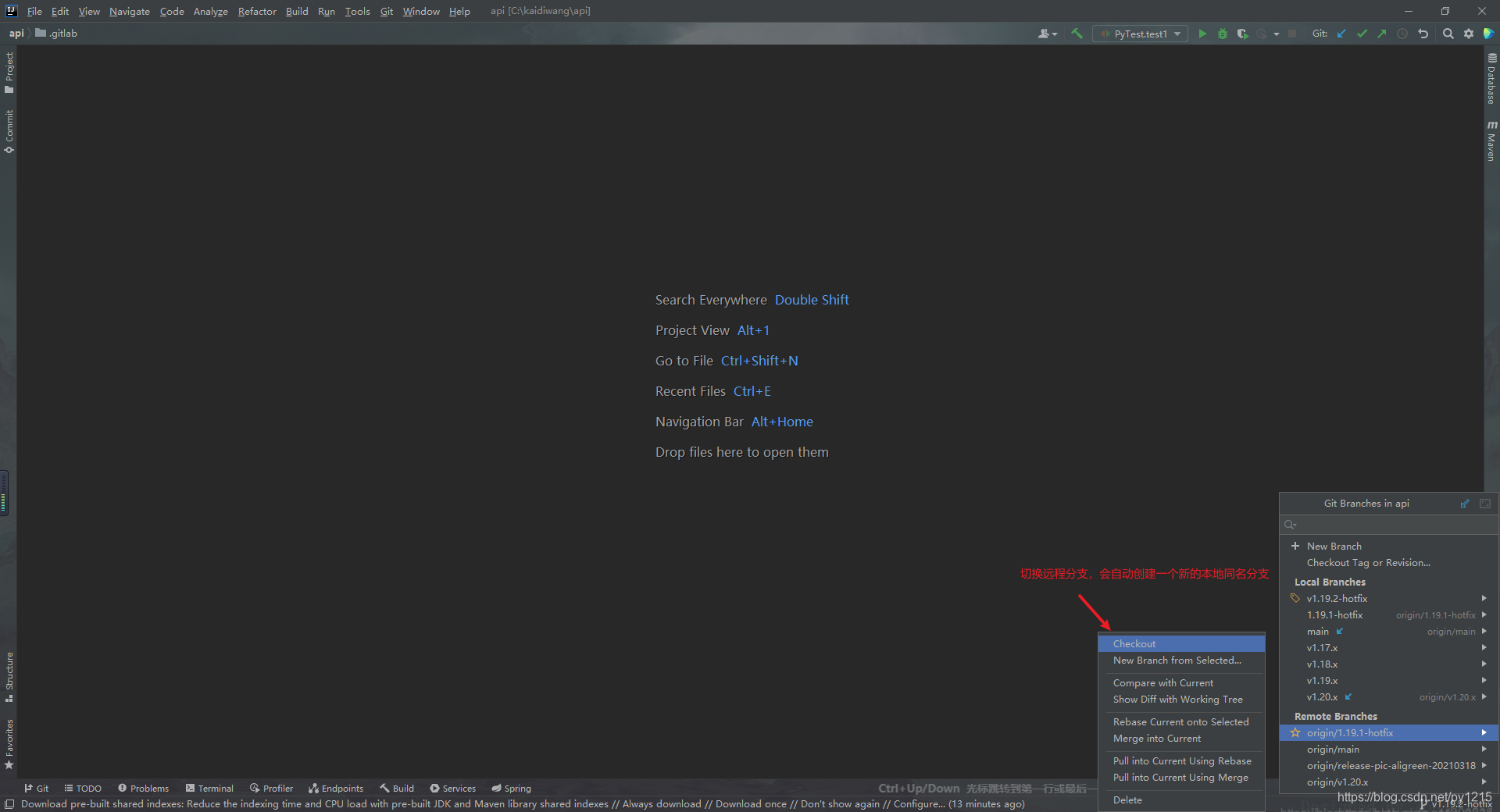Debug with the green bug icon
The image size is (1500, 812).
(x=1223, y=34)
